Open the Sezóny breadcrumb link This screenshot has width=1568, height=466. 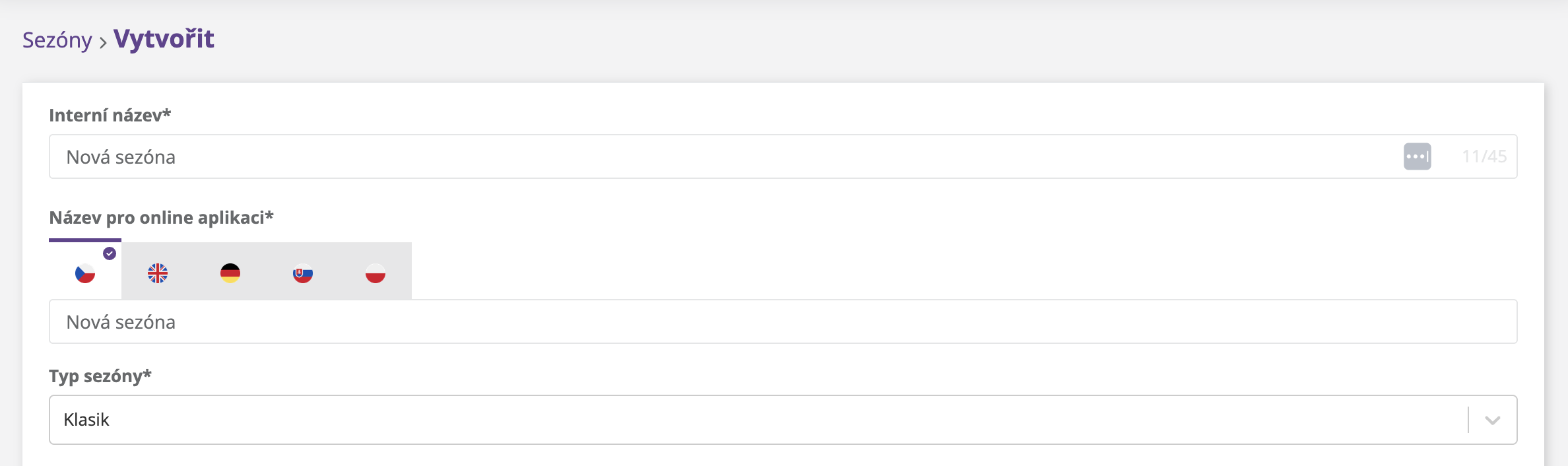(x=57, y=40)
